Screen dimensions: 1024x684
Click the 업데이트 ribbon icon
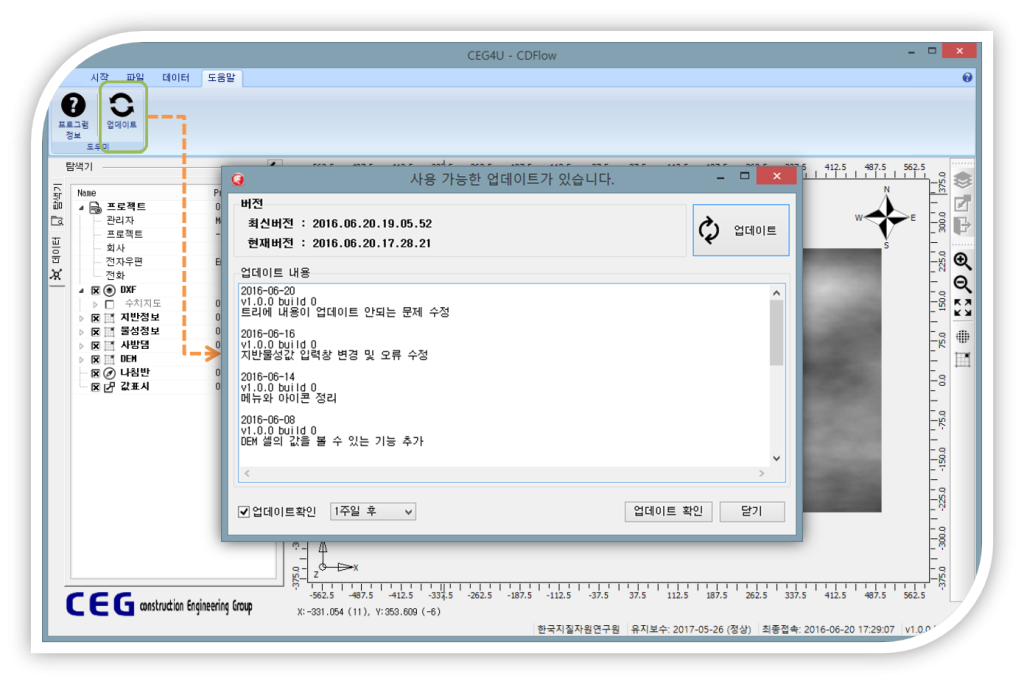(121, 106)
